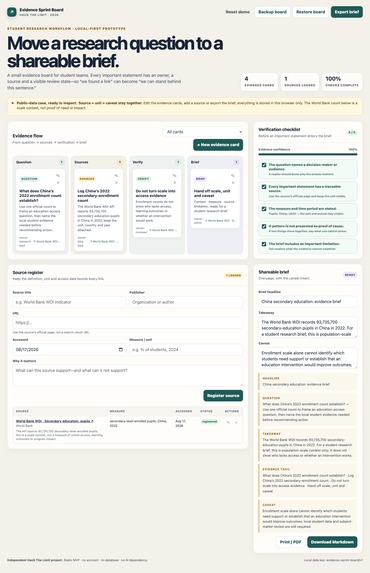Click Restore board
This screenshot has height=573, width=370.
(x=310, y=12)
